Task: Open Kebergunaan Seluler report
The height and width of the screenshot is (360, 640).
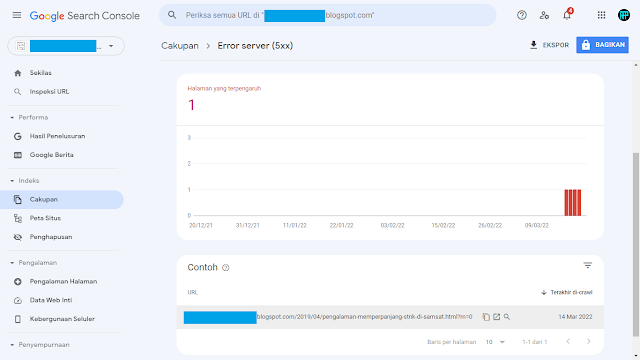Action: click(62, 319)
